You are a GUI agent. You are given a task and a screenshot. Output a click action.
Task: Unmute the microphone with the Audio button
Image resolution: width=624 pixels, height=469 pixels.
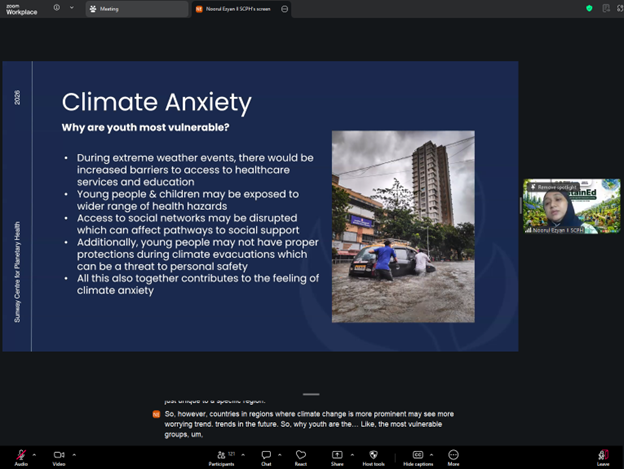(20, 454)
